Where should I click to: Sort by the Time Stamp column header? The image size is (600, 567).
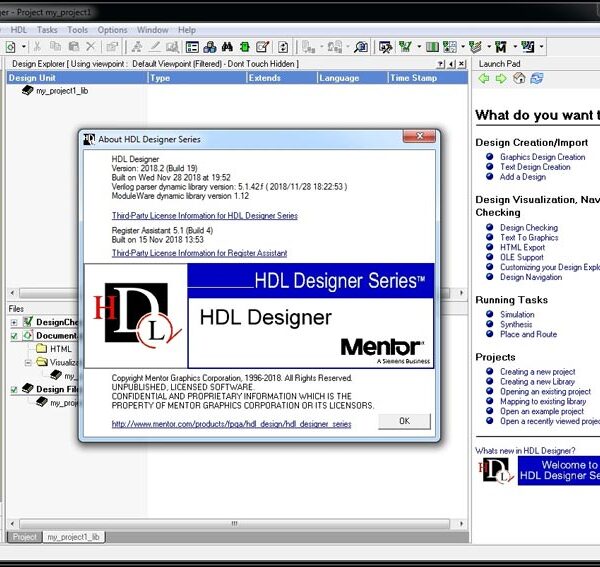(x=428, y=78)
